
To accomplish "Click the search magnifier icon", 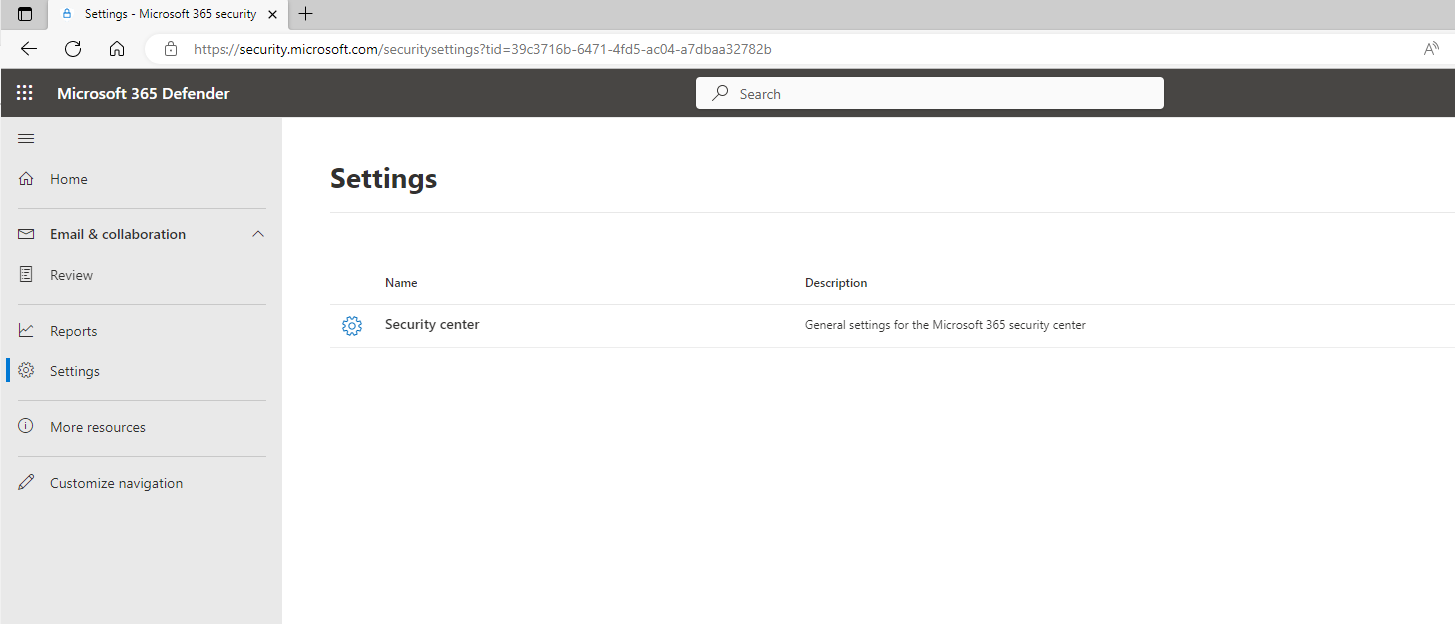I will 720,94.
